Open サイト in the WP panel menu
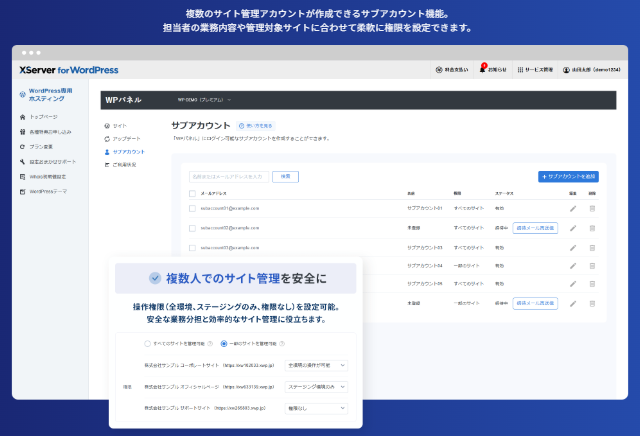Viewport: 640px width, 436px height. [116, 126]
